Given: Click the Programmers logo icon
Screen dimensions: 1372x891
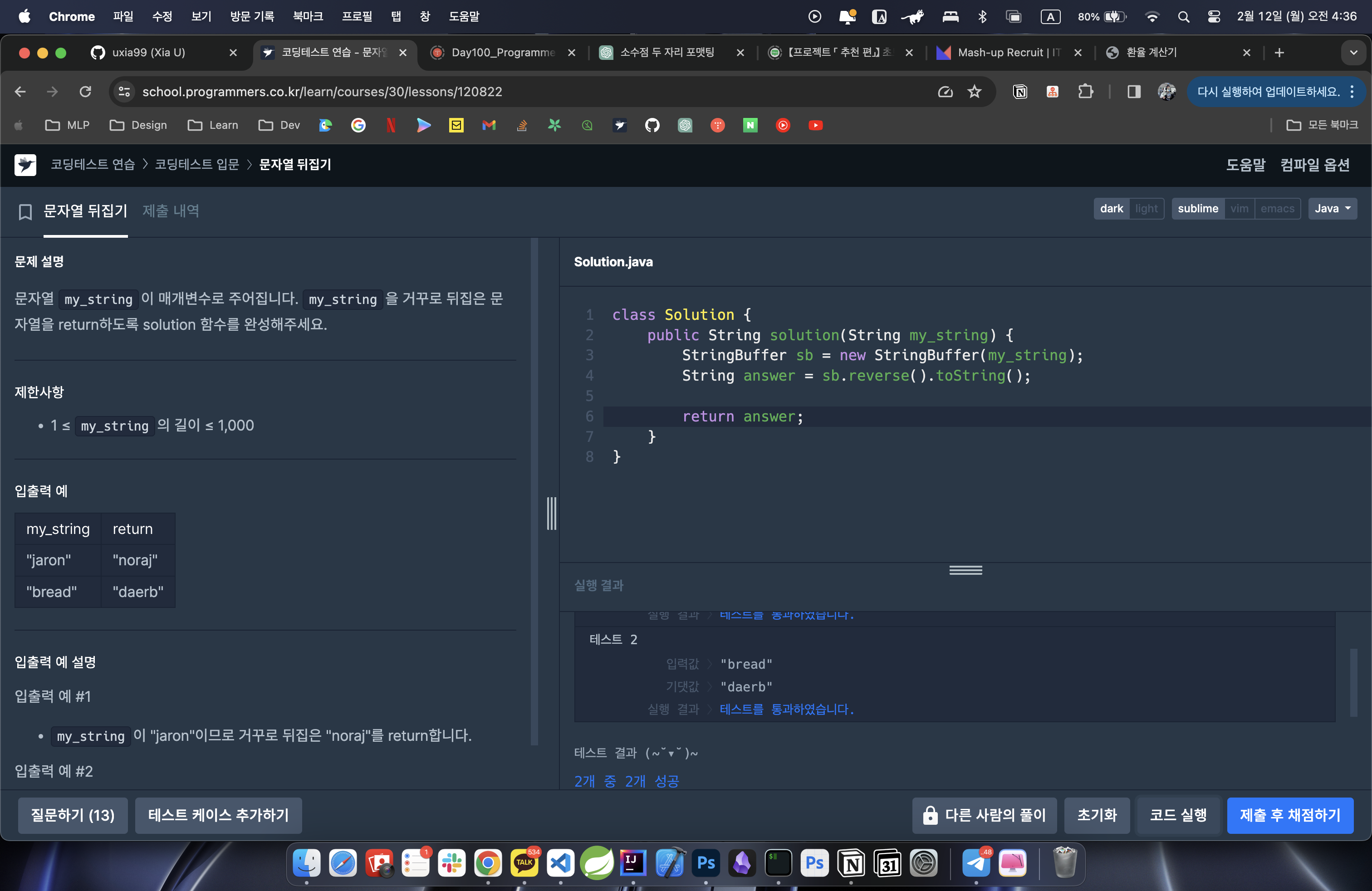Looking at the screenshot, I should click(x=25, y=165).
